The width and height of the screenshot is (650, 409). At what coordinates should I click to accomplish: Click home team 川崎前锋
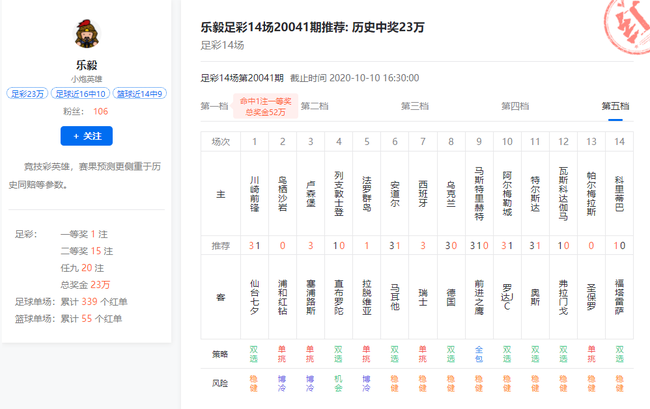pos(255,194)
